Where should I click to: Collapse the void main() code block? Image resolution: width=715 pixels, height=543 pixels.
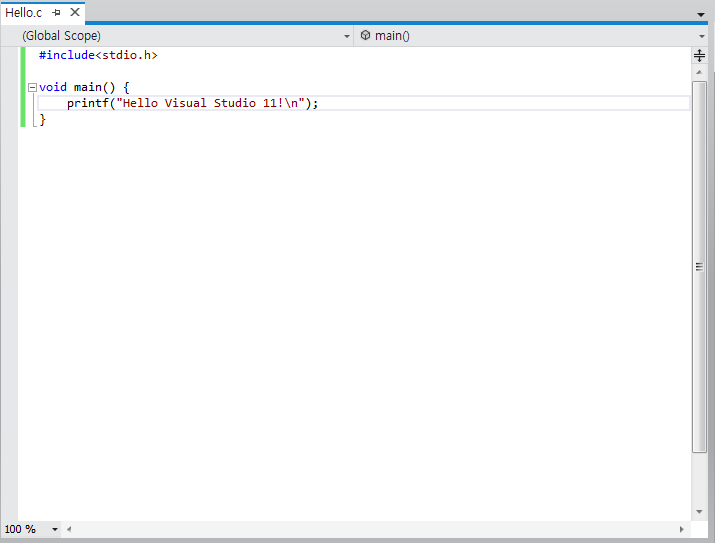click(32, 87)
